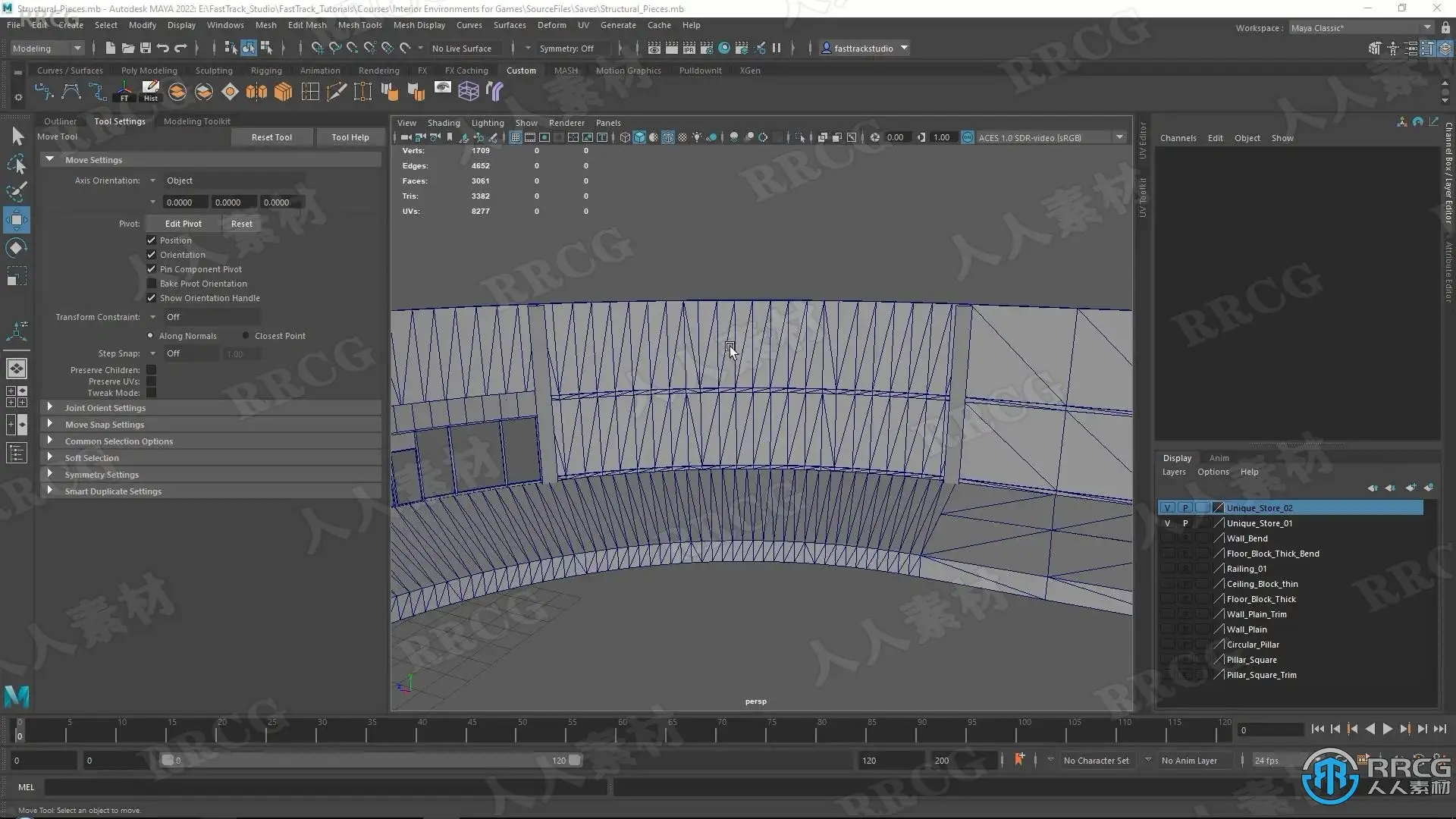Open the Transform Constraint dropdown
The image size is (1456, 819).
(205, 316)
